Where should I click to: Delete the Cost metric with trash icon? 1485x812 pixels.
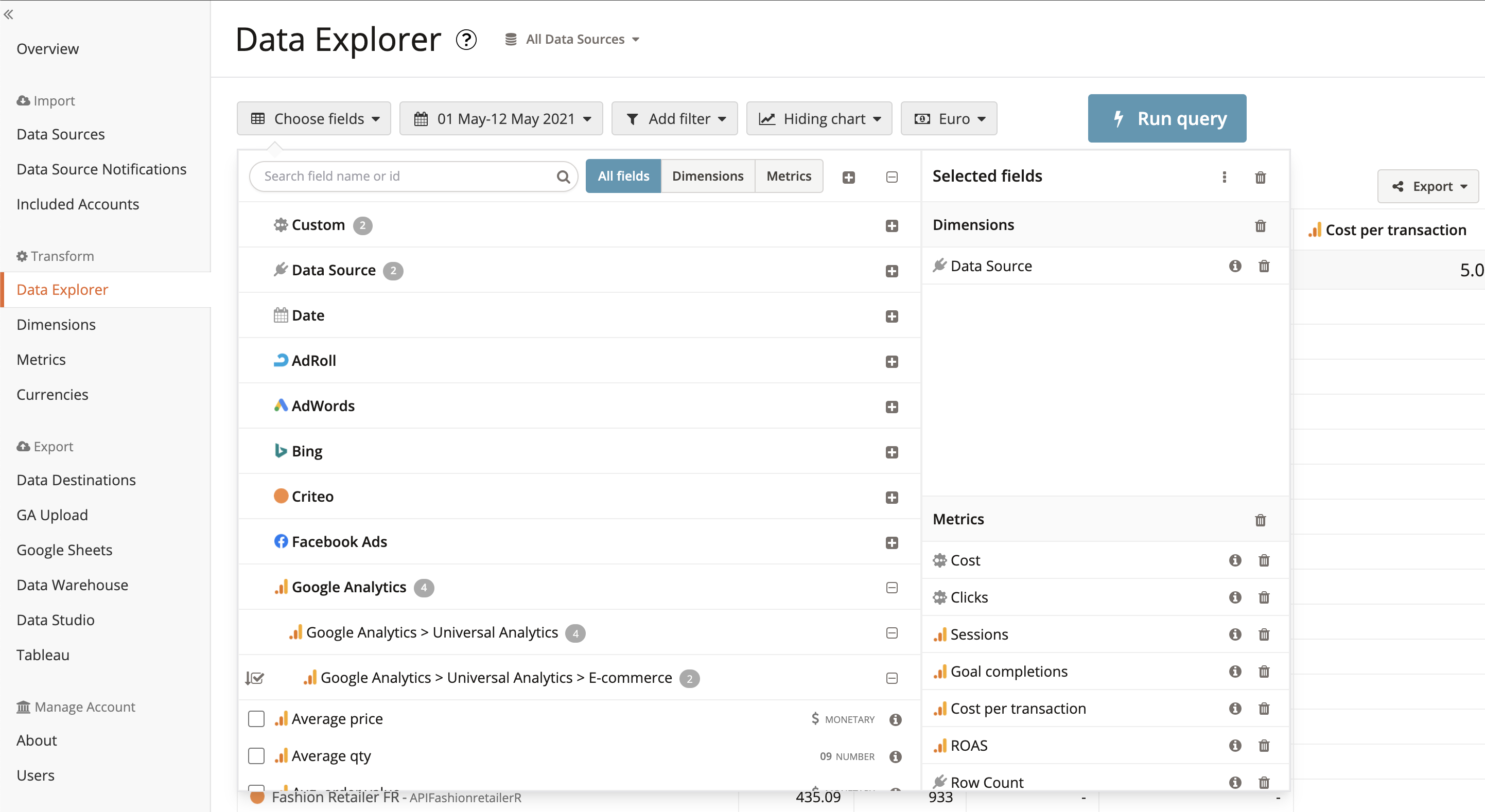point(1264,560)
